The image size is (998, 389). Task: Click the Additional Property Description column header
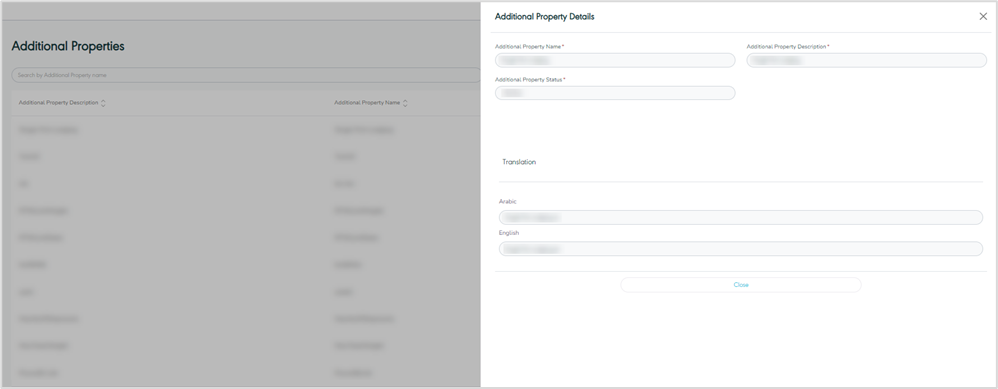coord(59,103)
